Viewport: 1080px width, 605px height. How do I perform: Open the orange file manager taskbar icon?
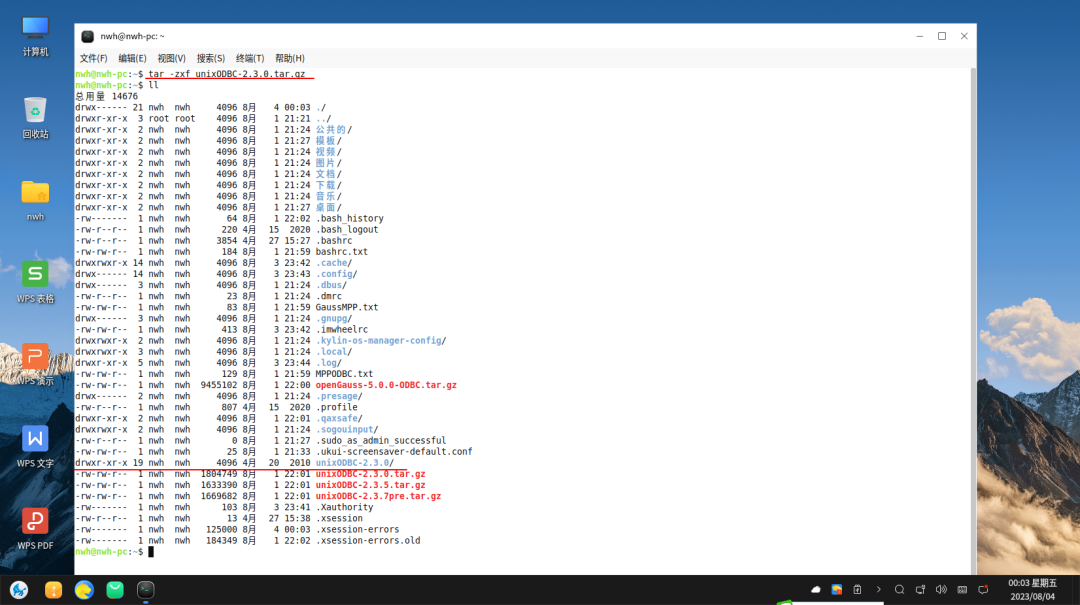click(53, 590)
